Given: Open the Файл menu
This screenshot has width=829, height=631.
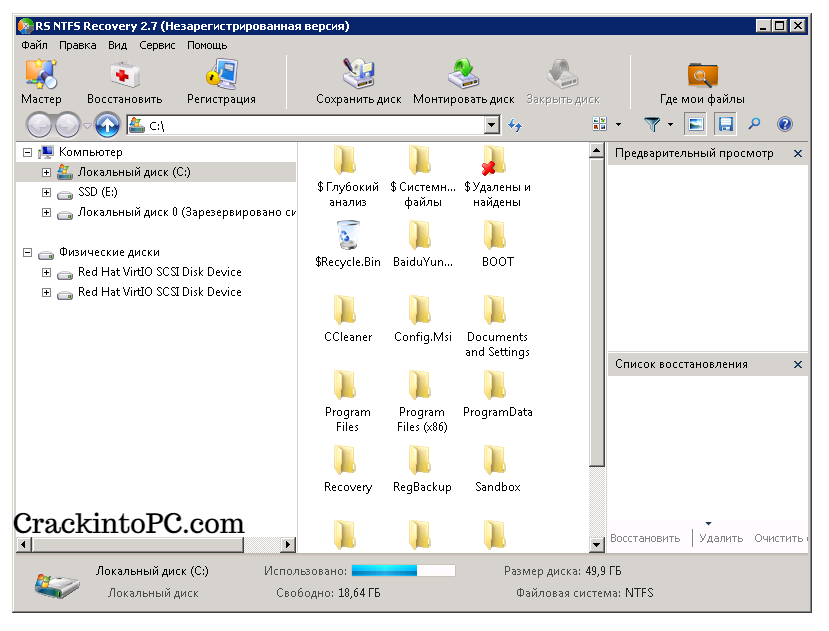Looking at the screenshot, I should point(34,45).
